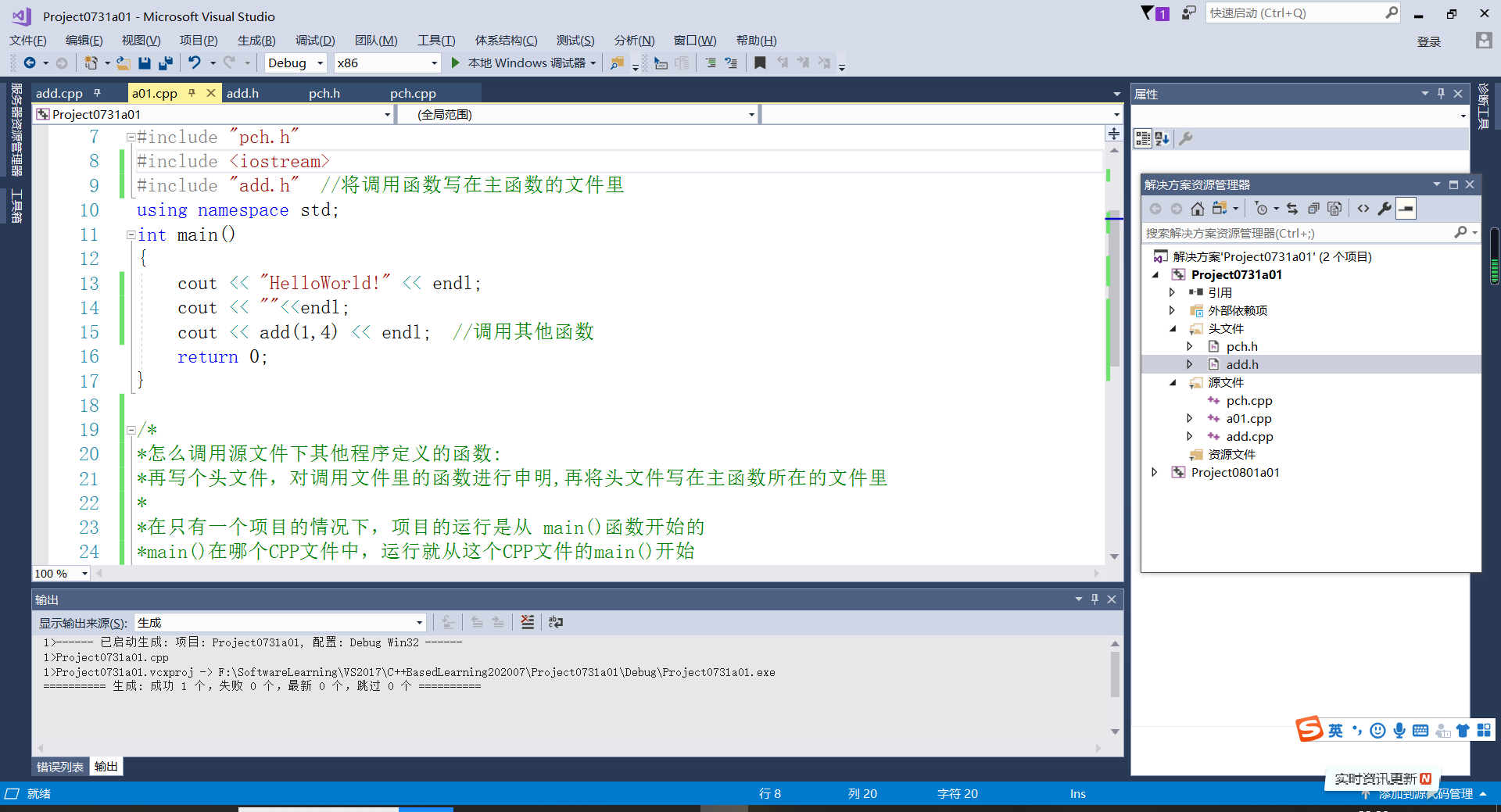Clear all text in the Output window
This screenshot has height=812, width=1501.
[527, 622]
